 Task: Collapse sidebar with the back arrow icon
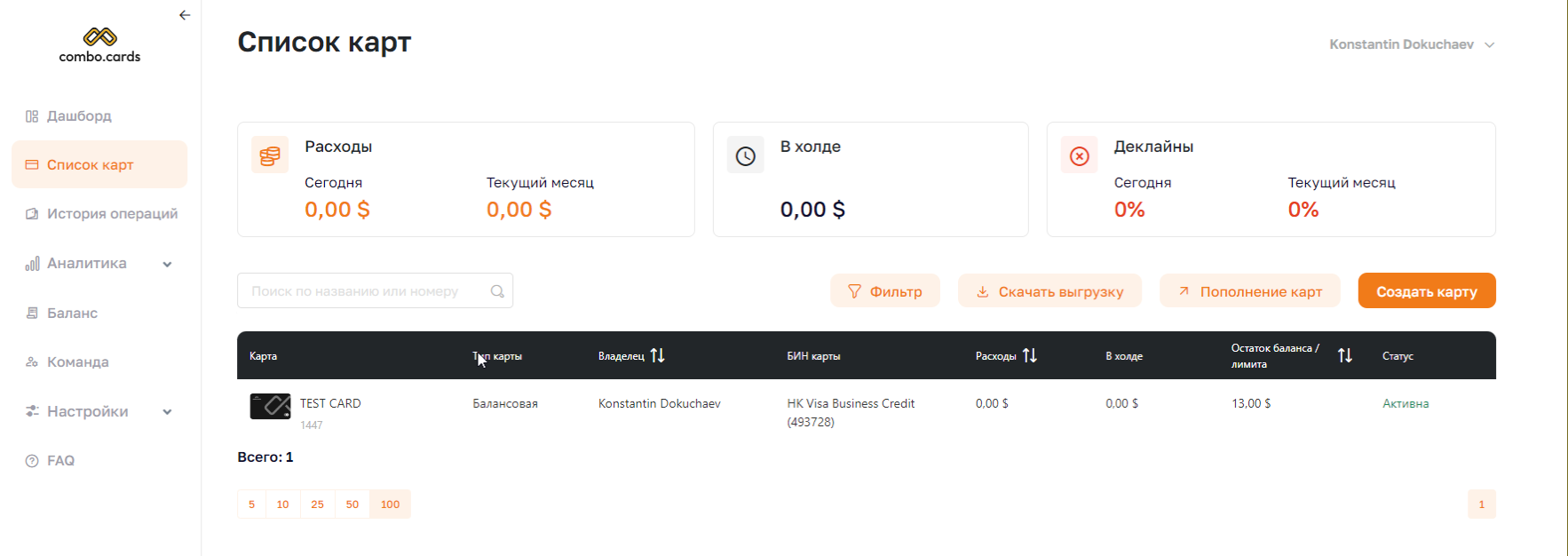(185, 15)
